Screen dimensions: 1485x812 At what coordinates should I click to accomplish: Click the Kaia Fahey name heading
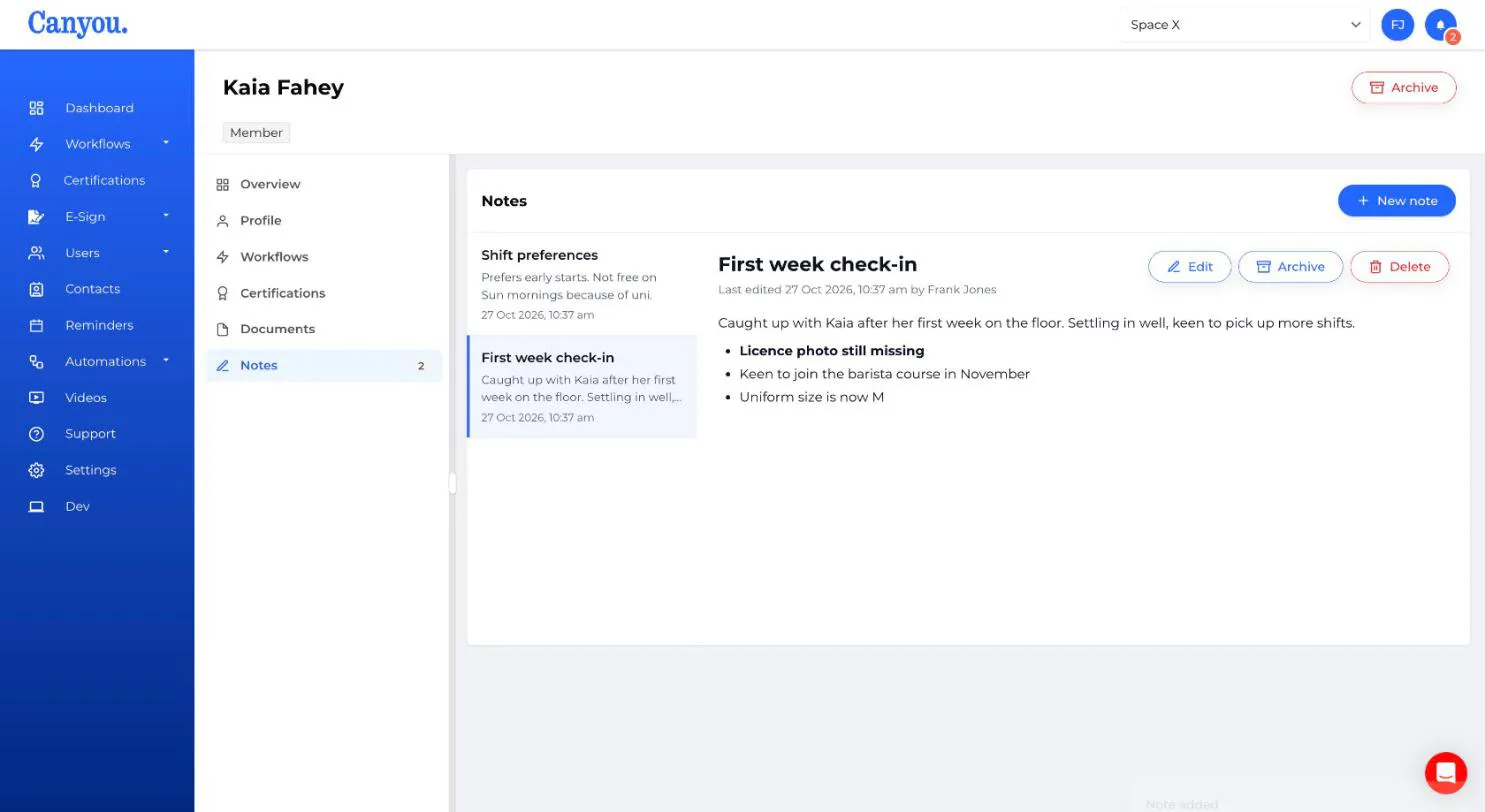(283, 88)
